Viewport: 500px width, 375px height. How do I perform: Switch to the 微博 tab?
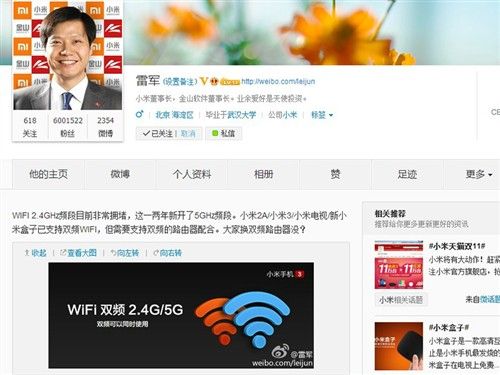point(120,174)
